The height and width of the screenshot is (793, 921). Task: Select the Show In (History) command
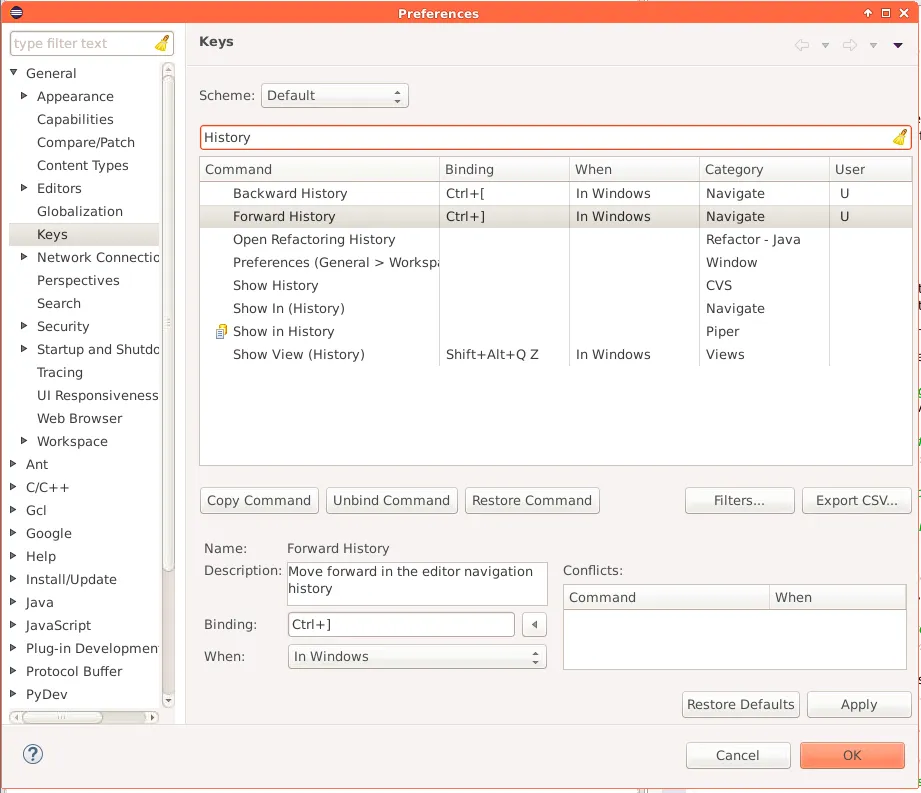(556, 308)
